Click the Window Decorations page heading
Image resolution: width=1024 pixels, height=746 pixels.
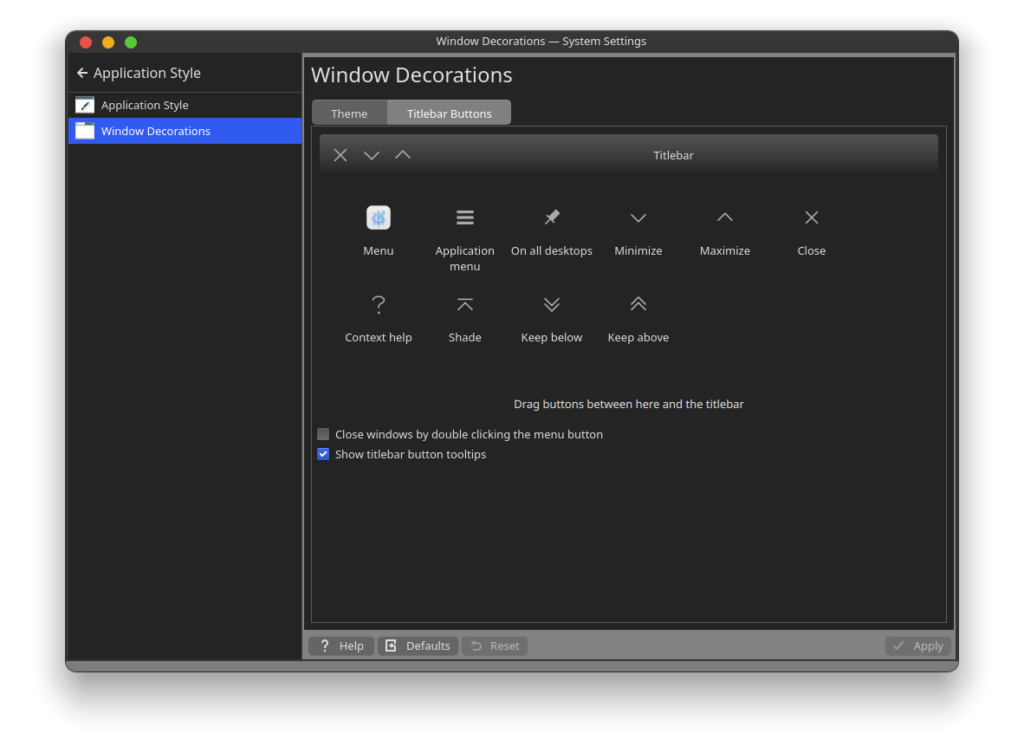[411, 75]
